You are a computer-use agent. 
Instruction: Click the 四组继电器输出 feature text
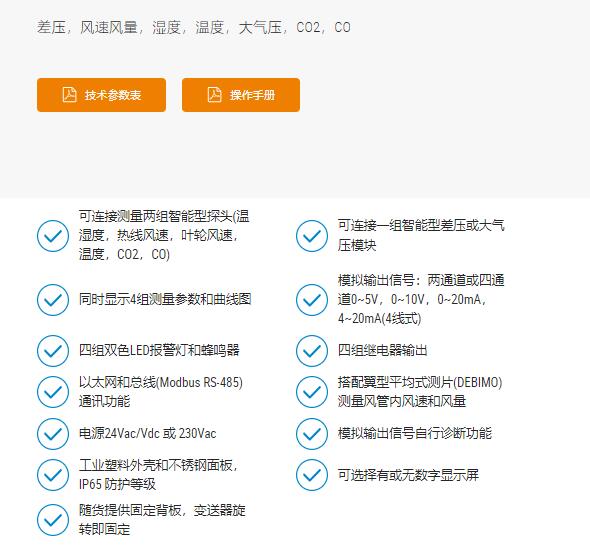point(382,350)
